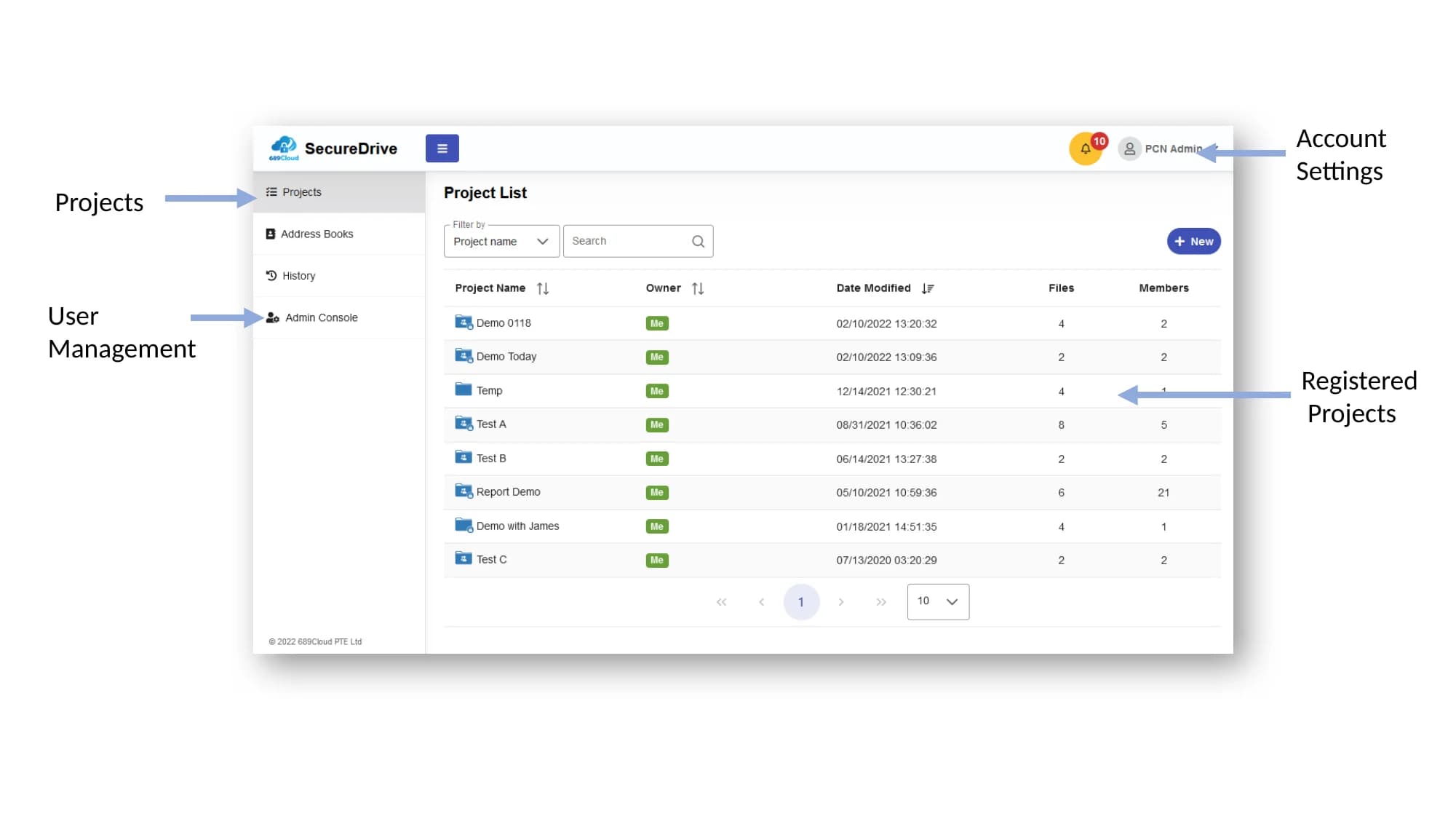Open the Test B project name

pos(491,459)
